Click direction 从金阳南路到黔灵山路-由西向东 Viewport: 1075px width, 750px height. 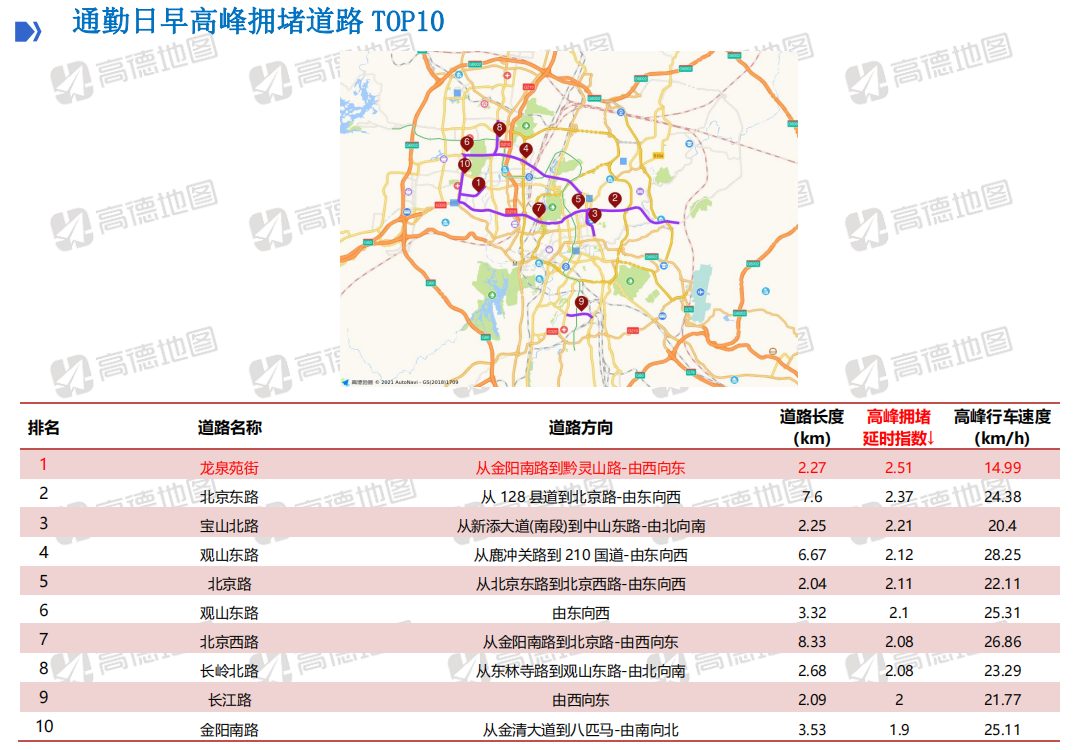[x=581, y=468]
